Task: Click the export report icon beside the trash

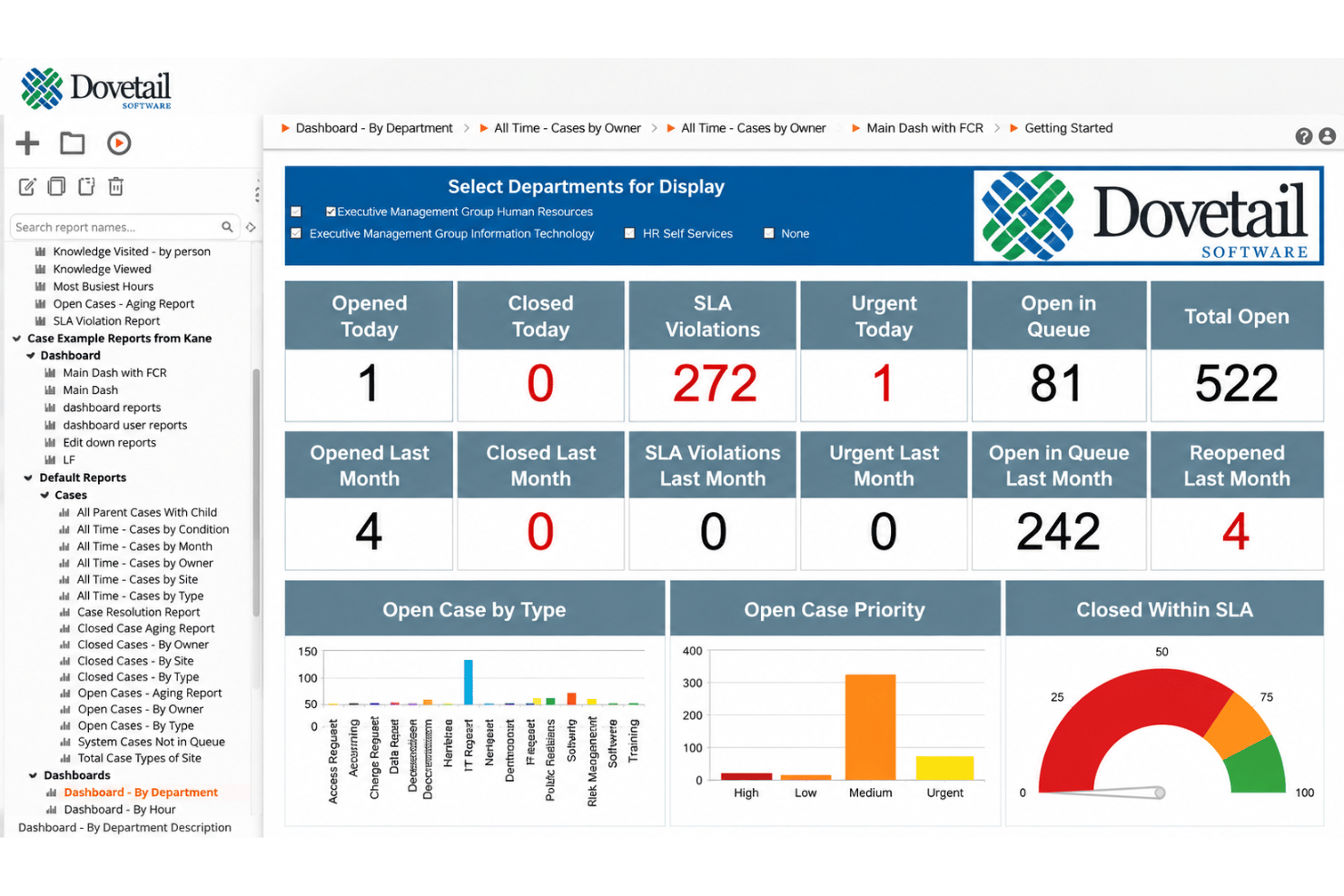Action: [86, 186]
